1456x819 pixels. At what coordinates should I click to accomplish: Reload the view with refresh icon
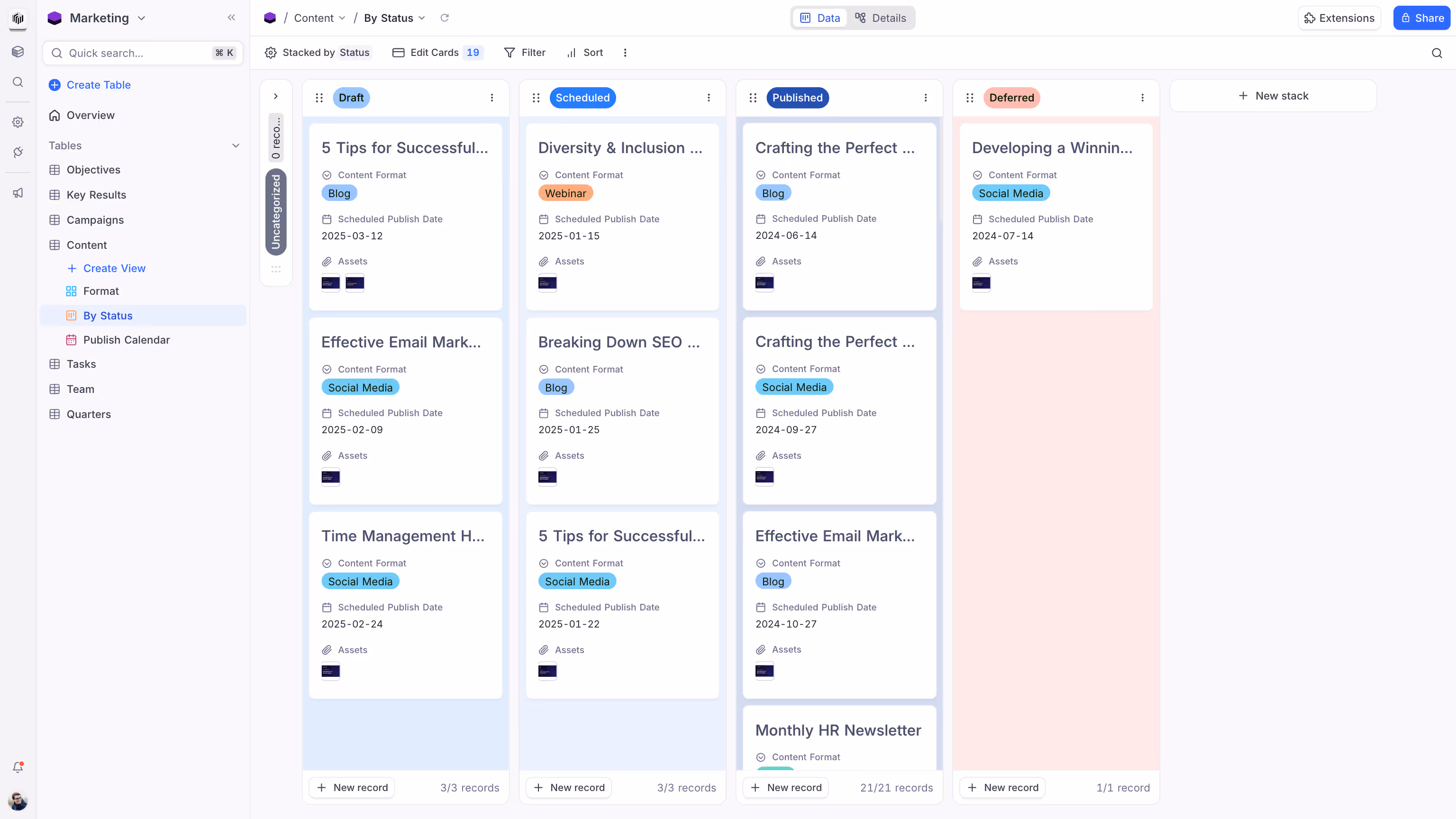click(x=444, y=18)
